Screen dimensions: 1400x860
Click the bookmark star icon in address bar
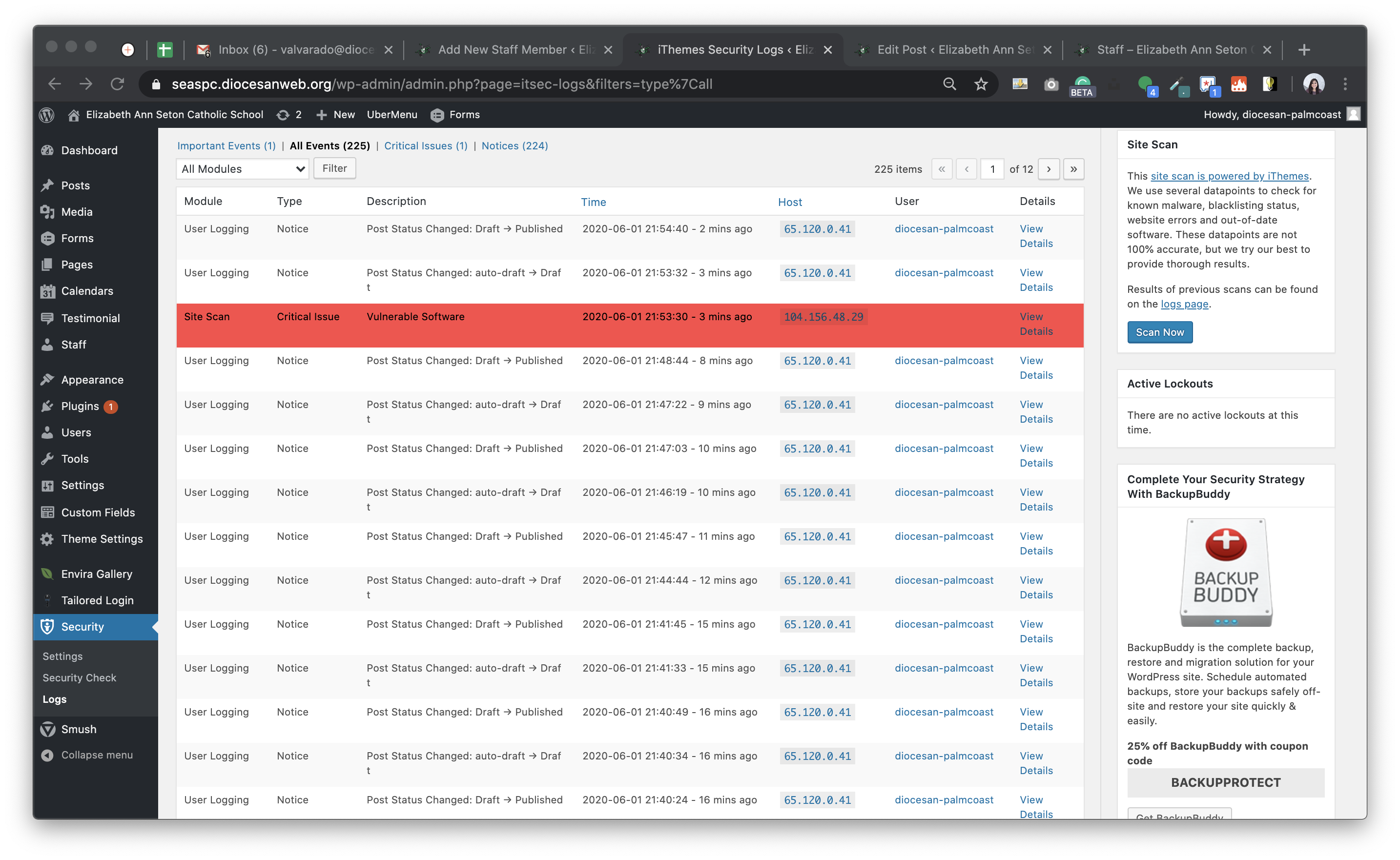[981, 84]
